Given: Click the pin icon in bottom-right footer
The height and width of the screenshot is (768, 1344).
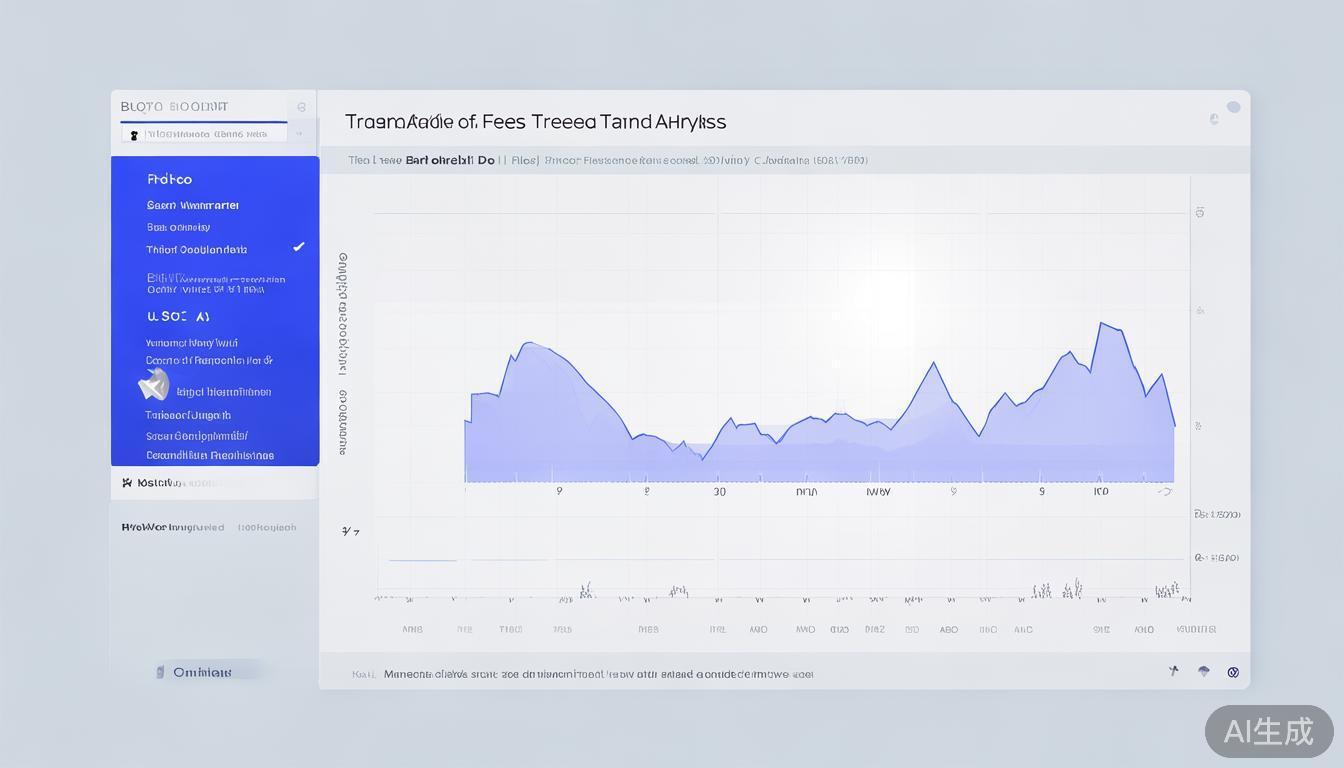Looking at the screenshot, I should tap(1174, 672).
